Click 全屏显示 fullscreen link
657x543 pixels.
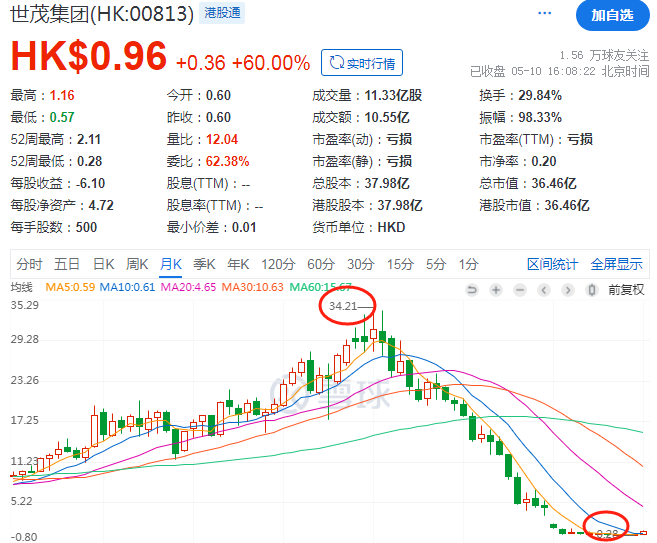click(x=616, y=264)
